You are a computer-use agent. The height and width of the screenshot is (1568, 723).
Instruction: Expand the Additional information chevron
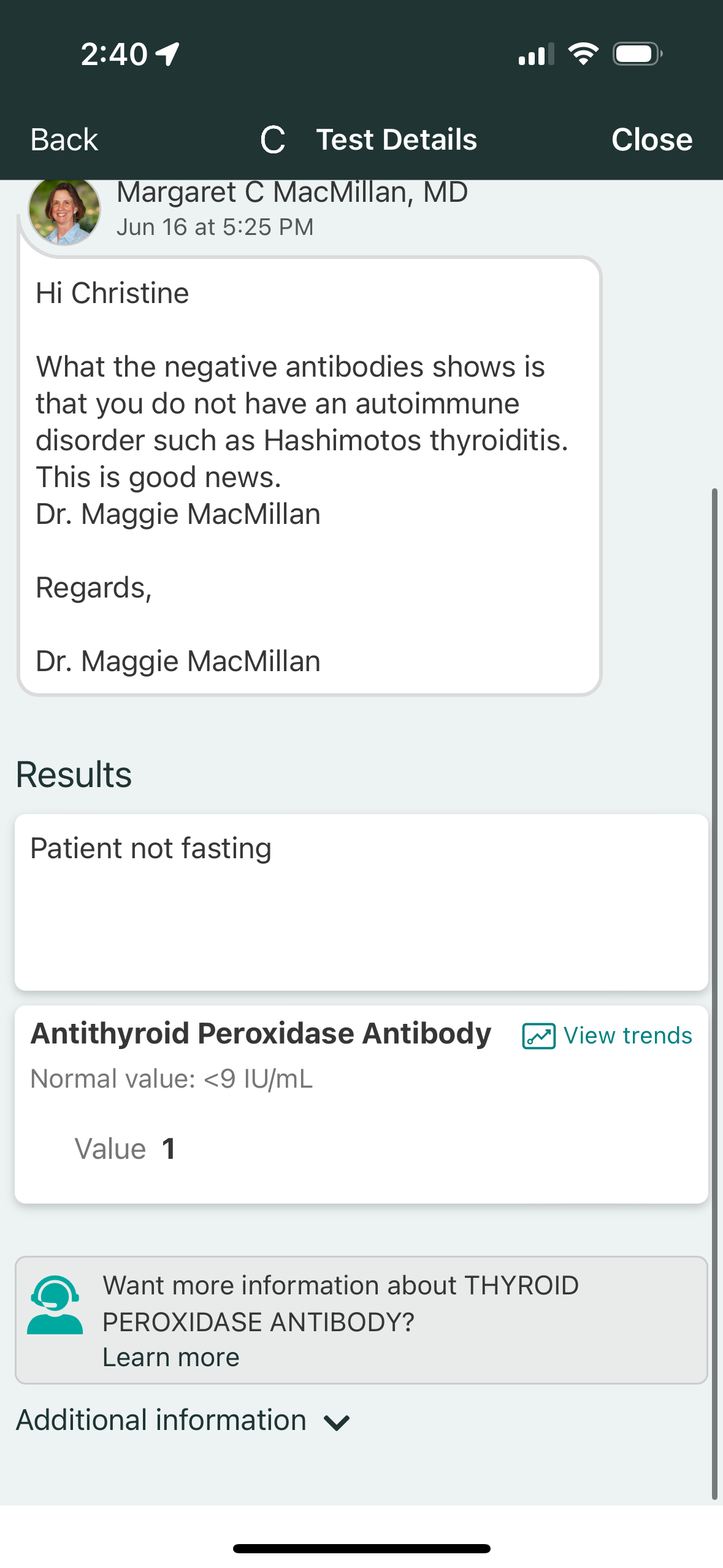tap(337, 1422)
